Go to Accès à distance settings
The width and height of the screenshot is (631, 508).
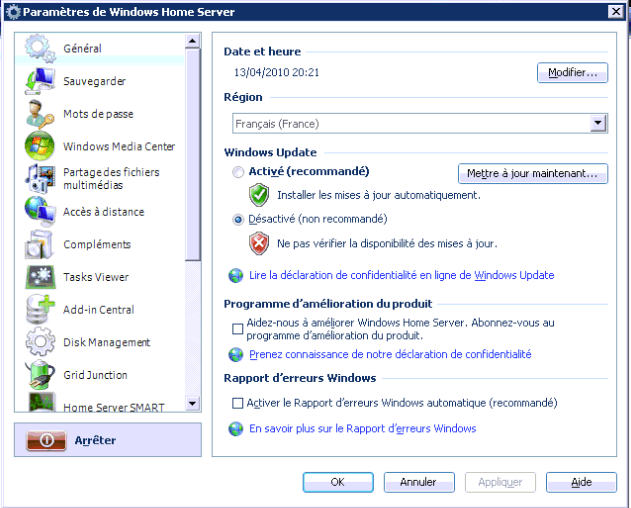click(100, 211)
